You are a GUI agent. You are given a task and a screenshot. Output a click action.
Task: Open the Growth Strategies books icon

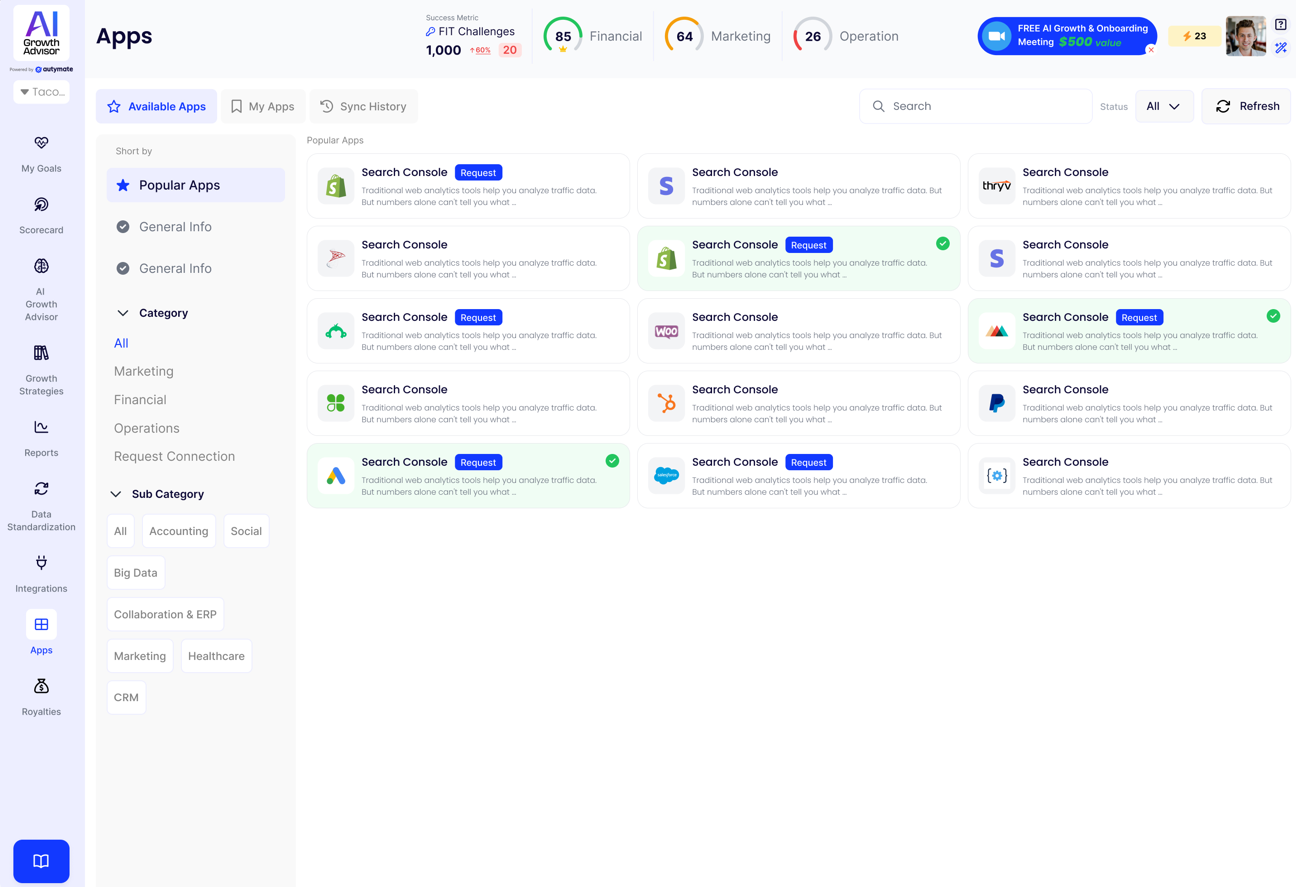pos(41,353)
